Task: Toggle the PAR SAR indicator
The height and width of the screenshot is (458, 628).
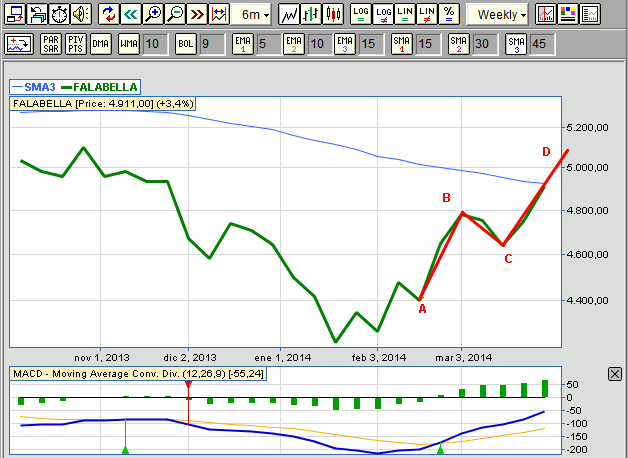Action: 51,44
